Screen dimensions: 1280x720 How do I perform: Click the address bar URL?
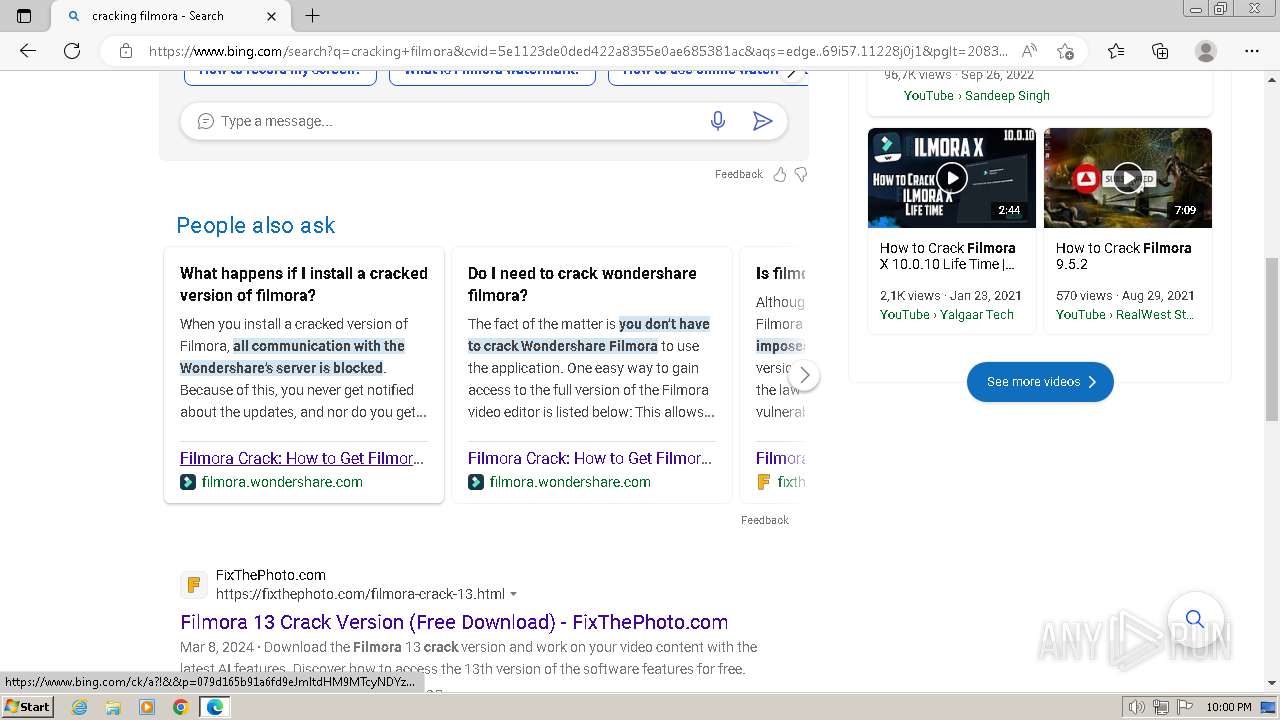[x=578, y=51]
